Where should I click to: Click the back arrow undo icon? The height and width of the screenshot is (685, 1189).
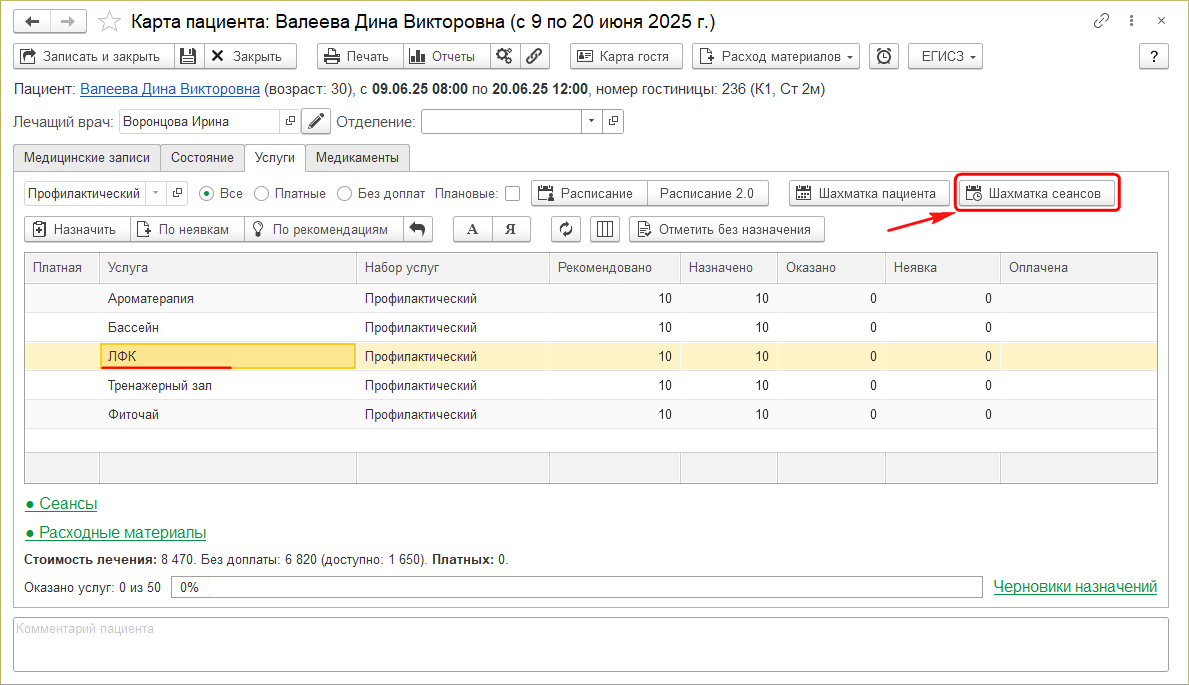[x=418, y=229]
